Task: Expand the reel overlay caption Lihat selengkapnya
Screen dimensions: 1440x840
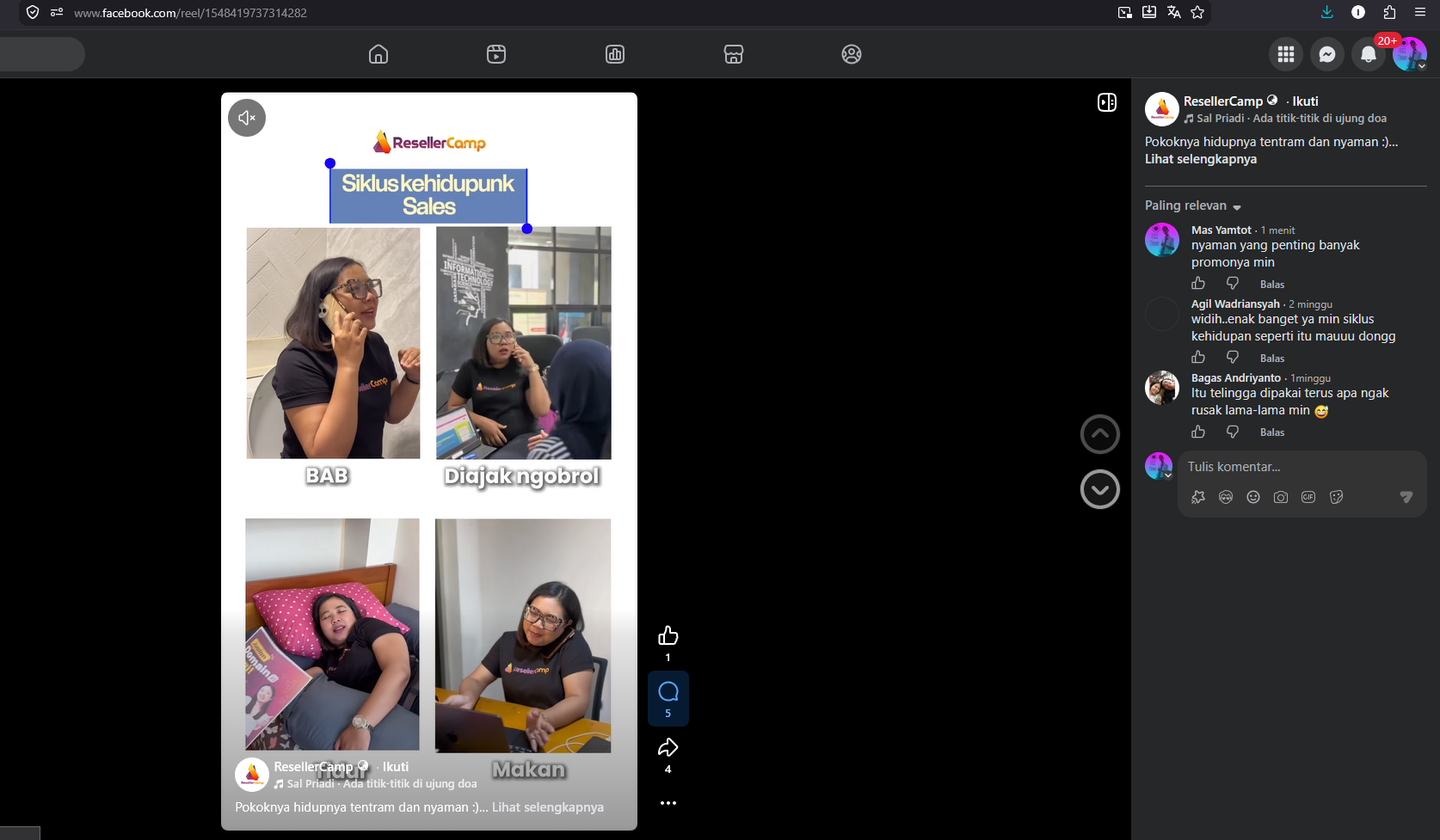Action: 548,807
